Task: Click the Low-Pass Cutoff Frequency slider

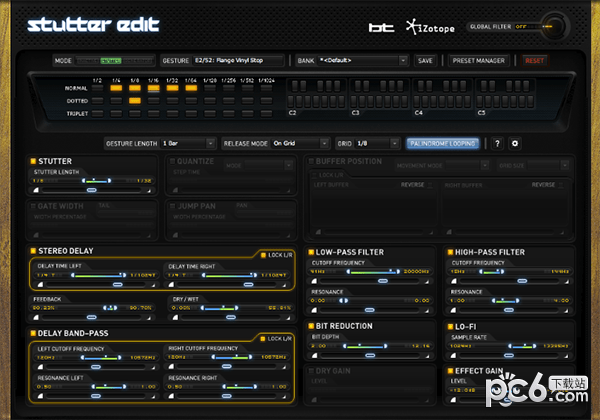Action: (x=373, y=271)
